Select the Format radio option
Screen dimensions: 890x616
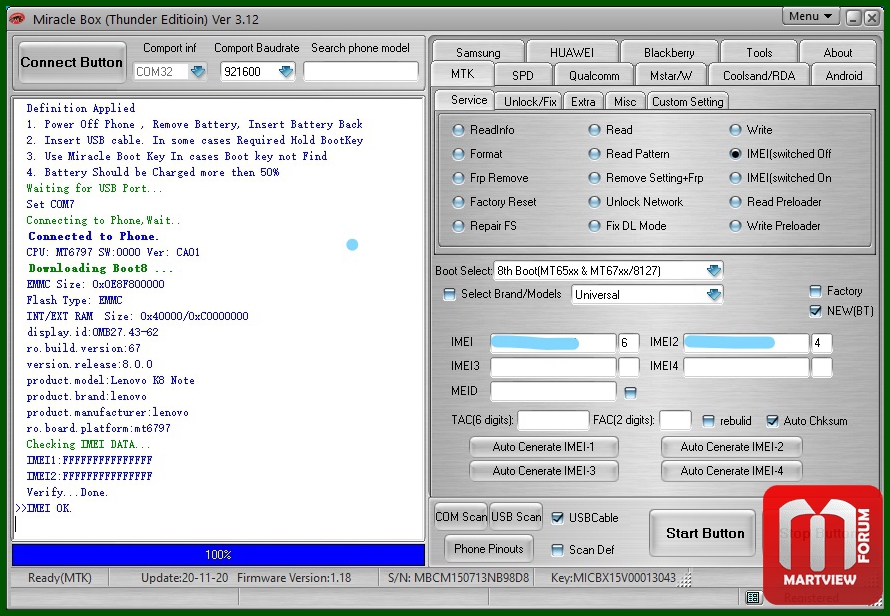click(x=458, y=154)
